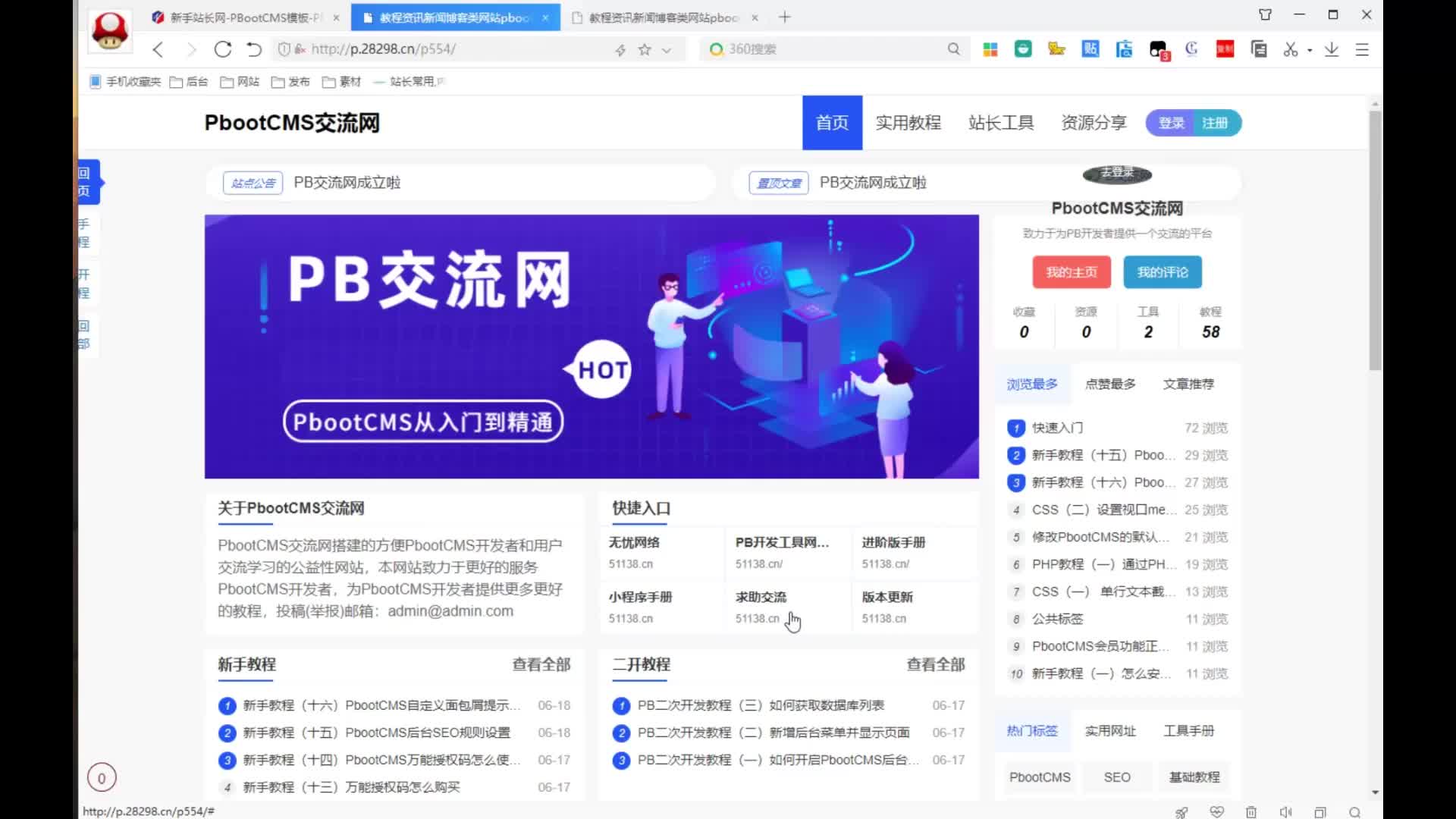Open the 站长工具 navigation item
Image resolution: width=1456 pixels, height=819 pixels.
click(x=1001, y=123)
